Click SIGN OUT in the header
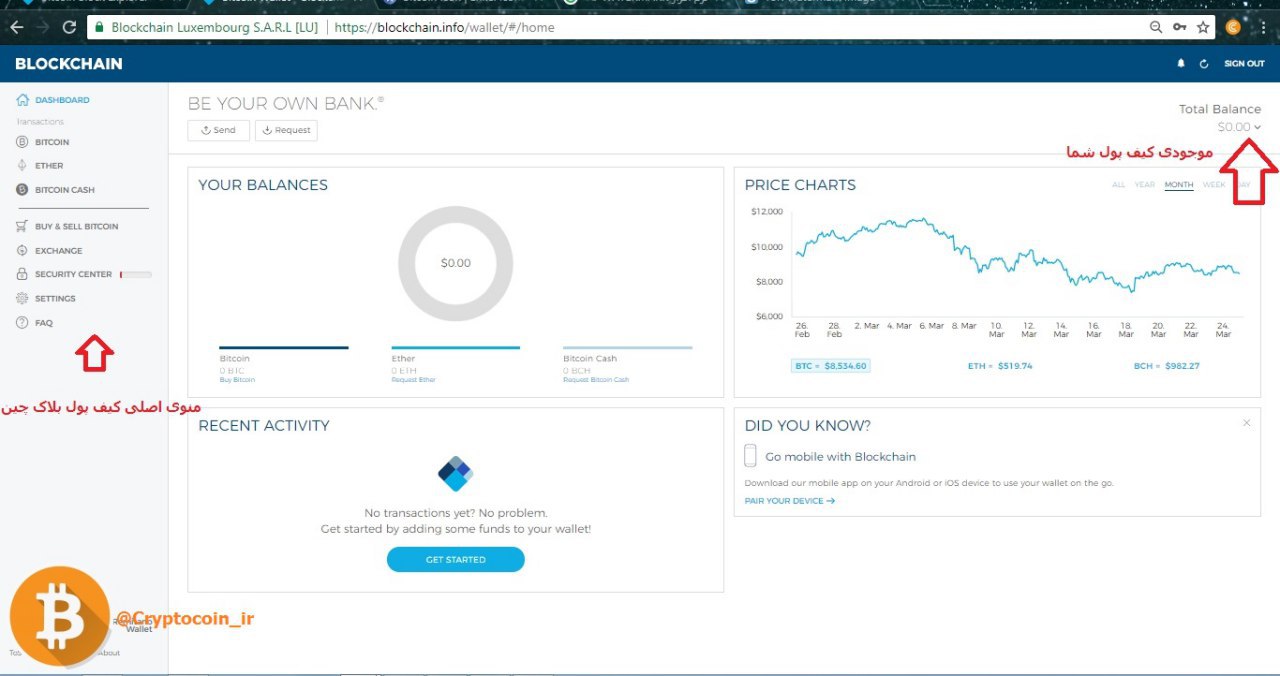 click(x=1244, y=64)
